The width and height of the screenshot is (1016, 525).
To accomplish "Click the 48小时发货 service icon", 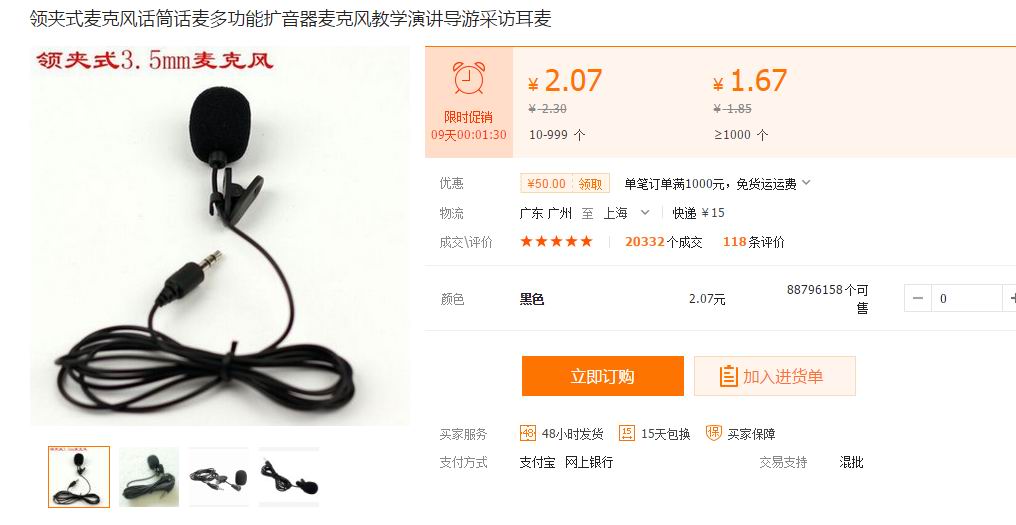I will point(528,433).
